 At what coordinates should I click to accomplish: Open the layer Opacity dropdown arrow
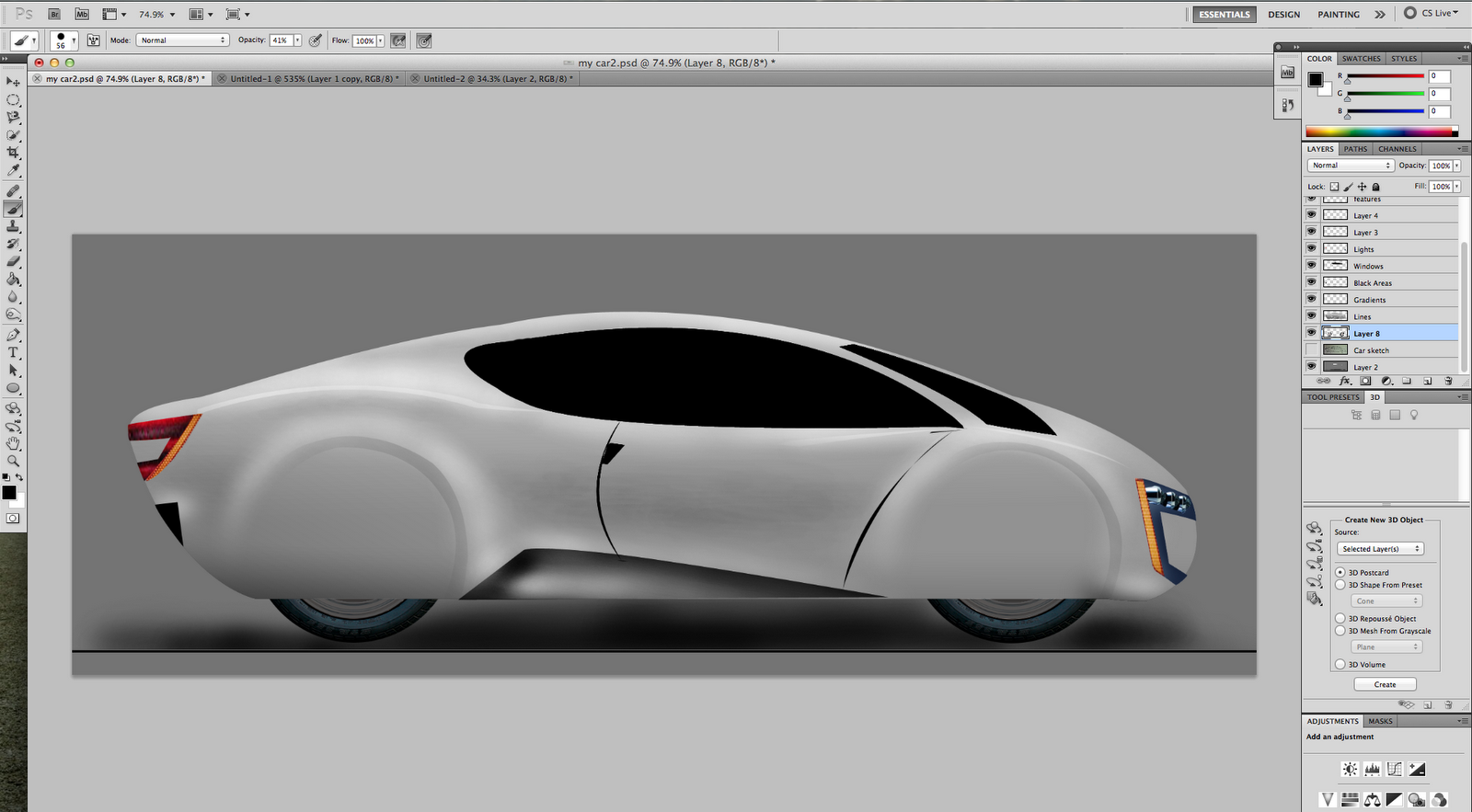pos(1456,166)
